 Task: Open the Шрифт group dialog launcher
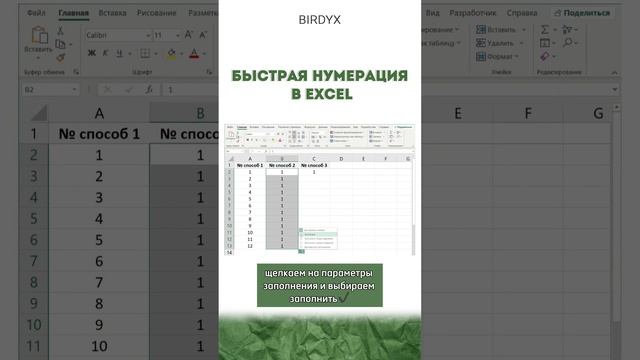pos(209,72)
